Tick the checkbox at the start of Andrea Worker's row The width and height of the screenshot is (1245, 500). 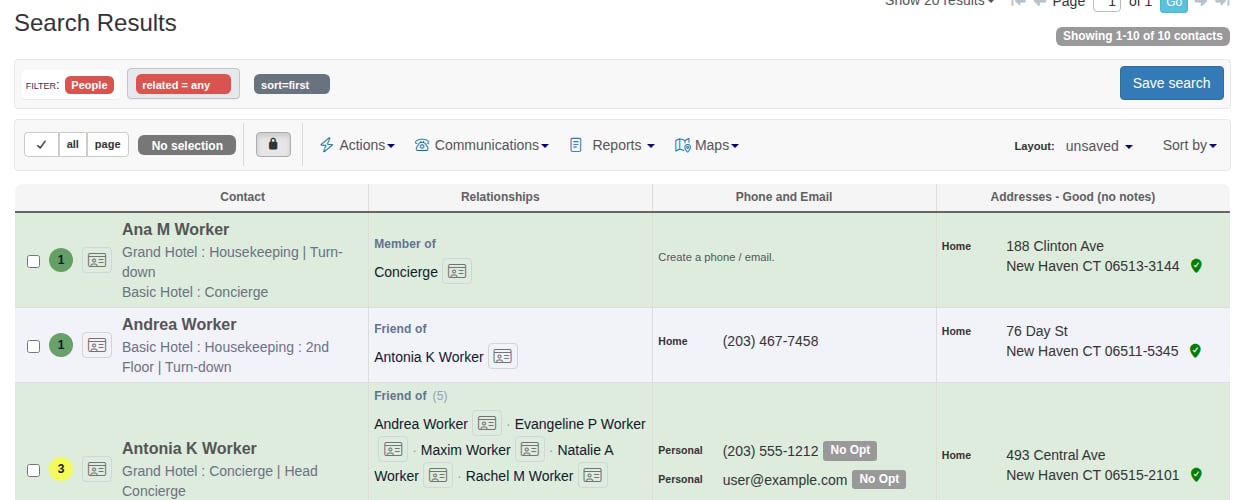point(33,346)
